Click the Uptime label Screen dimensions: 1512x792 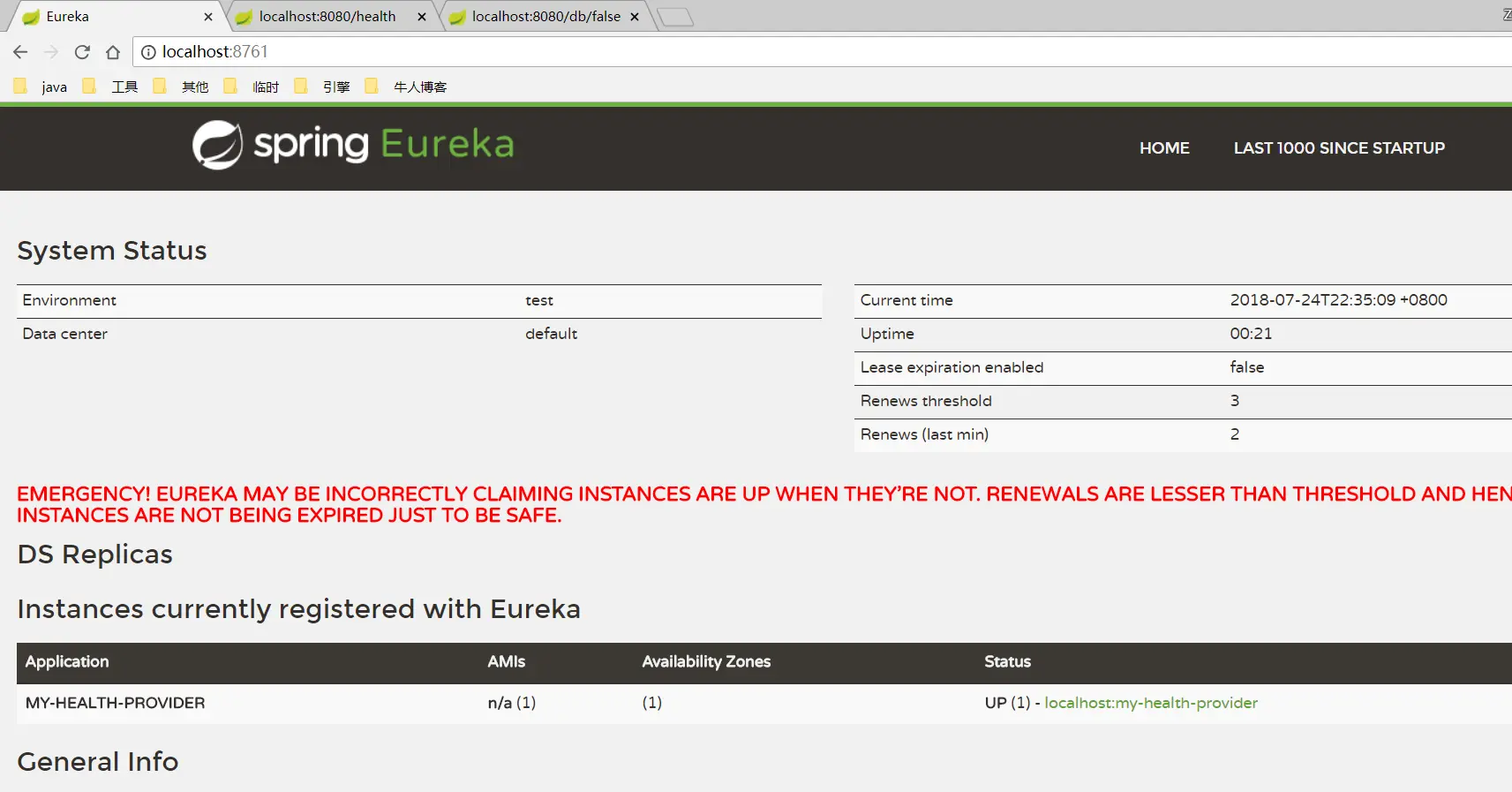coord(887,334)
